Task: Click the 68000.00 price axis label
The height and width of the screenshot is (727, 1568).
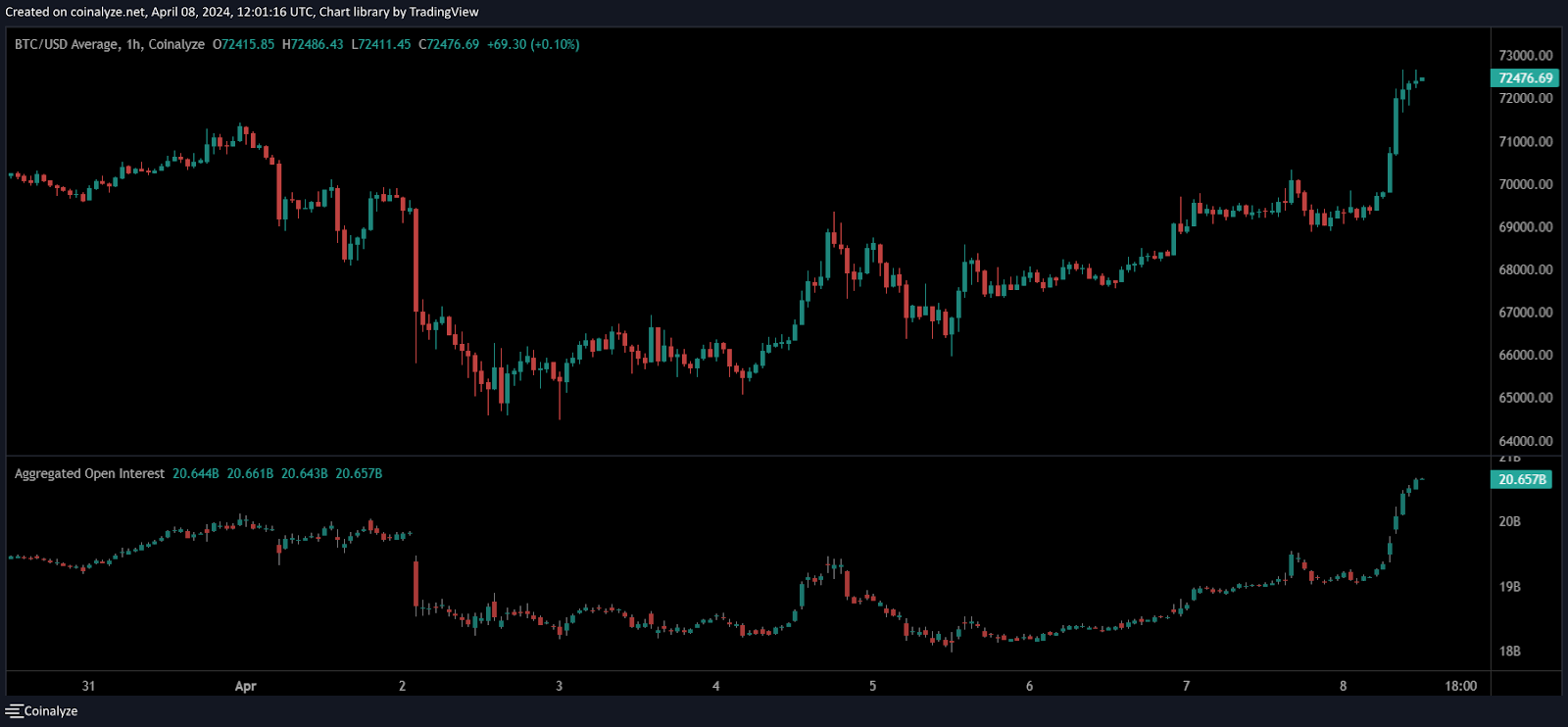Action: [1526, 269]
